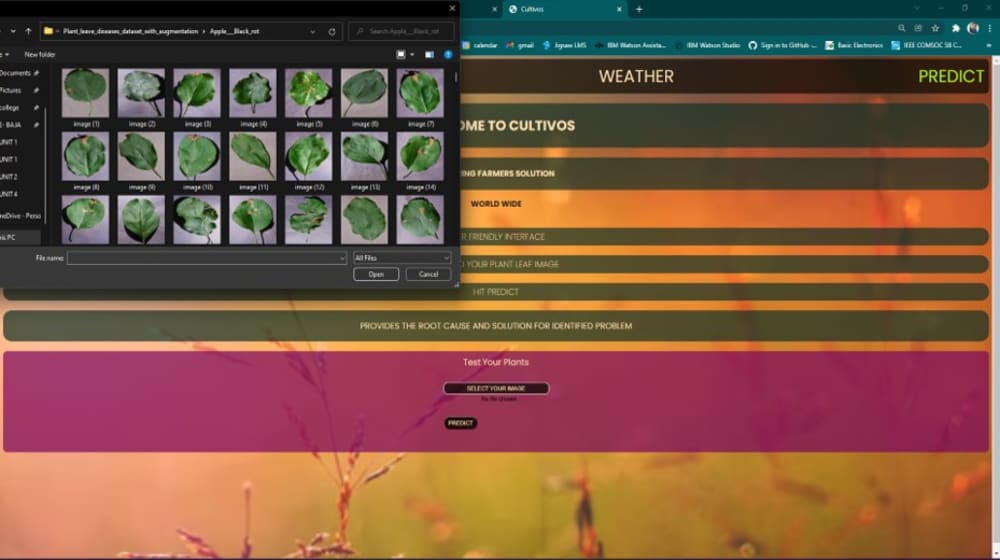Toggle the preview pane icon
The height and width of the screenshot is (560, 1000).
(429, 54)
